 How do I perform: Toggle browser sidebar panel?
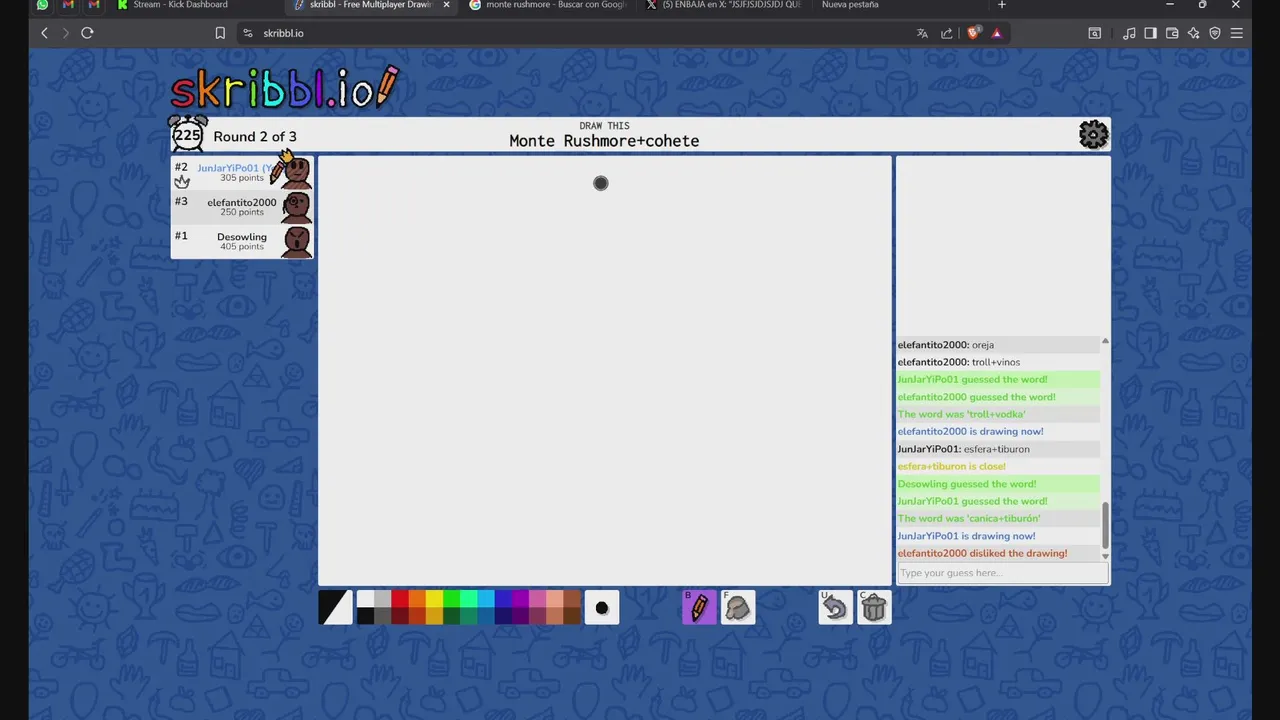click(x=1150, y=33)
